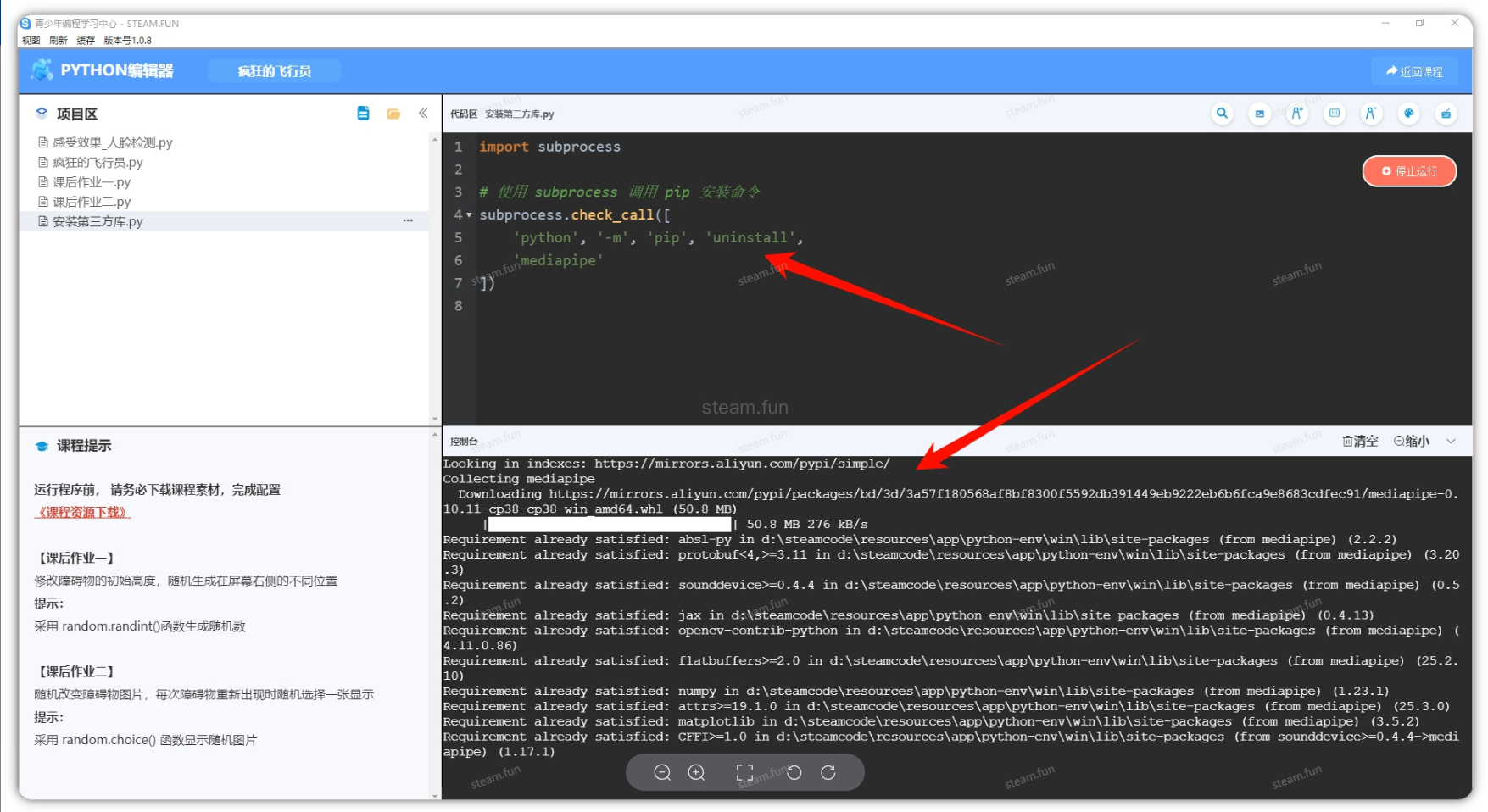Click the image icon in code toolbar
1488x812 pixels.
click(1259, 114)
